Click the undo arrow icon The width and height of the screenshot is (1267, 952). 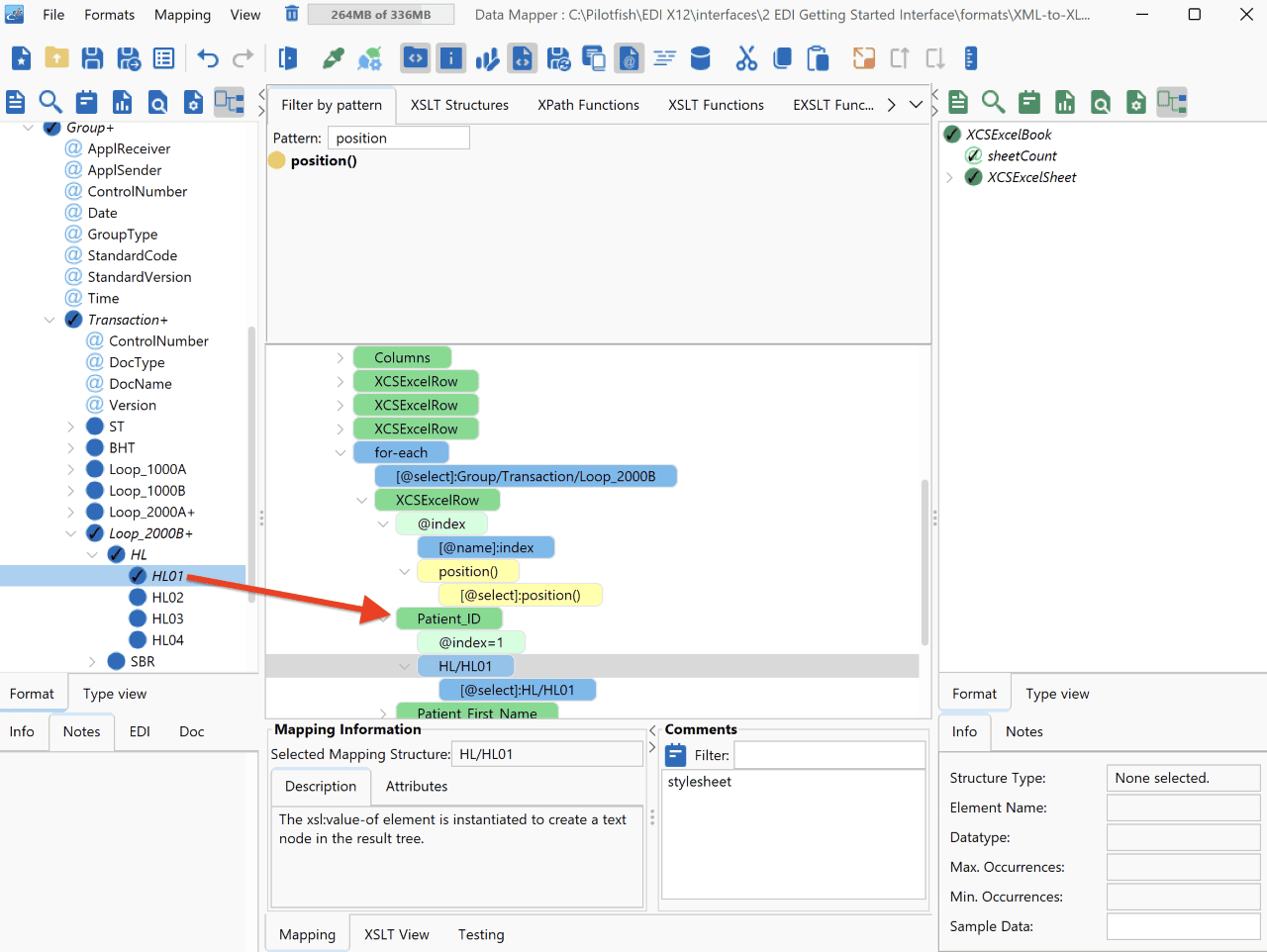pos(208,58)
